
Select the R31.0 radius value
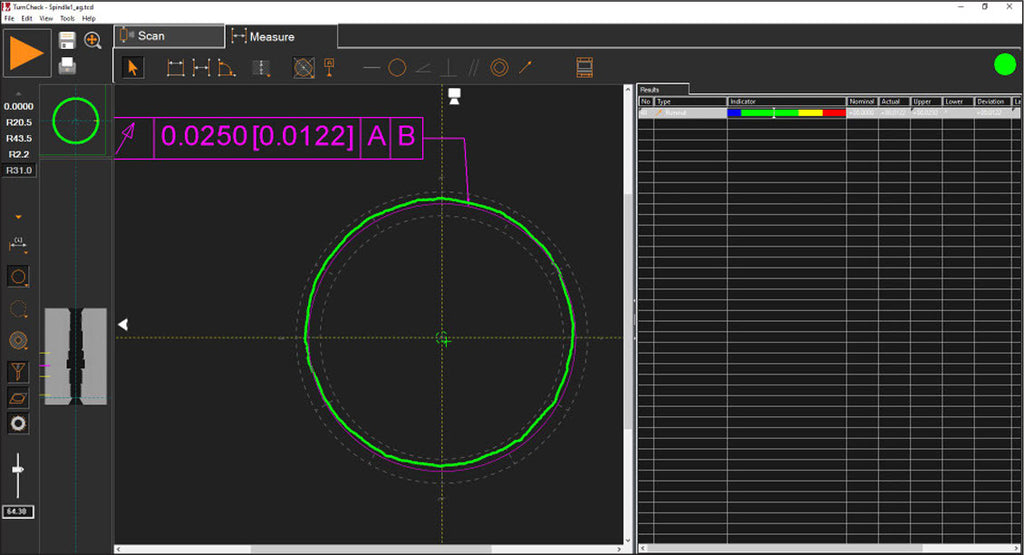[19, 170]
